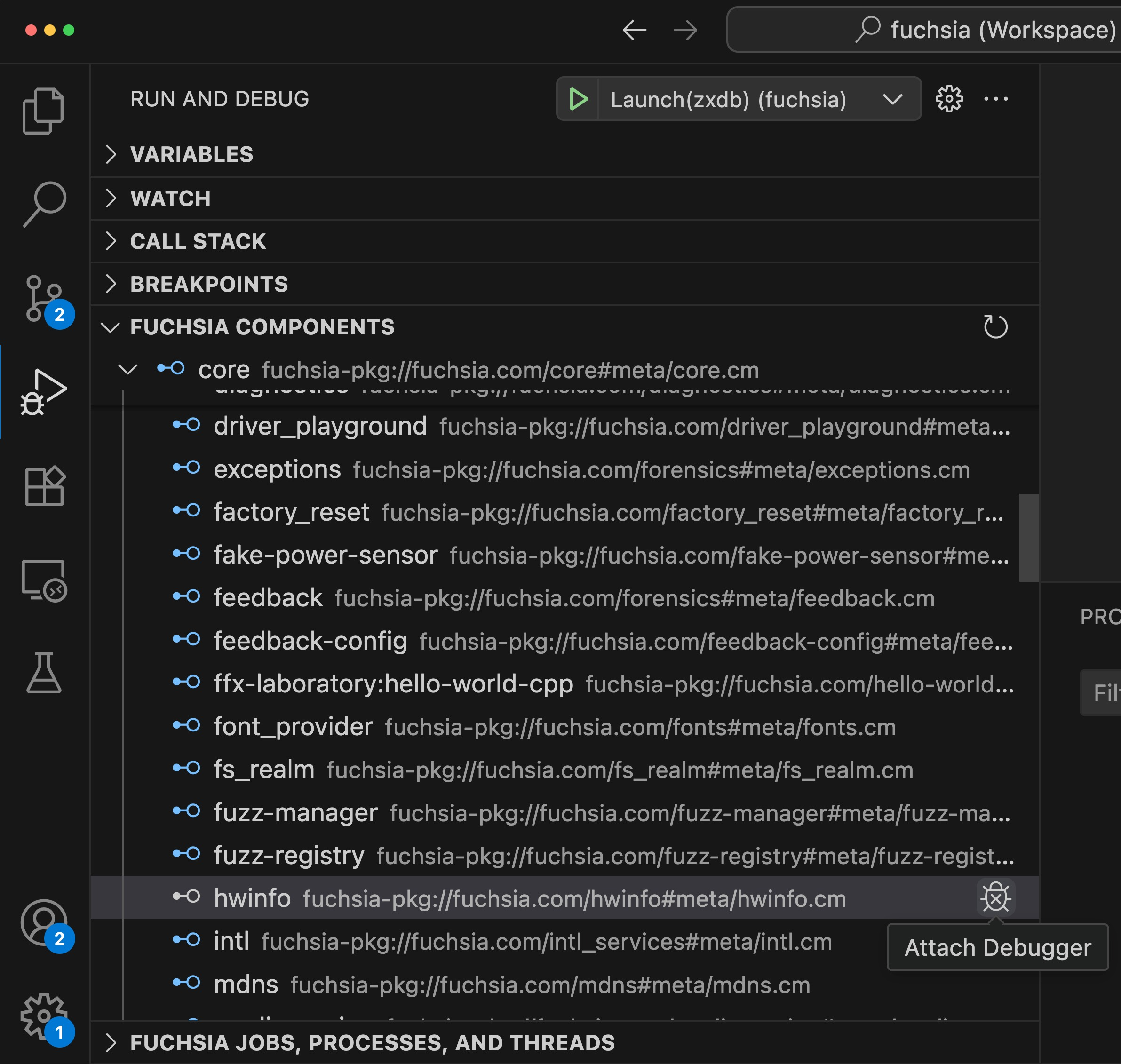Refresh the Fuchsia Components list
This screenshot has height=1064, width=1121.
click(x=995, y=327)
